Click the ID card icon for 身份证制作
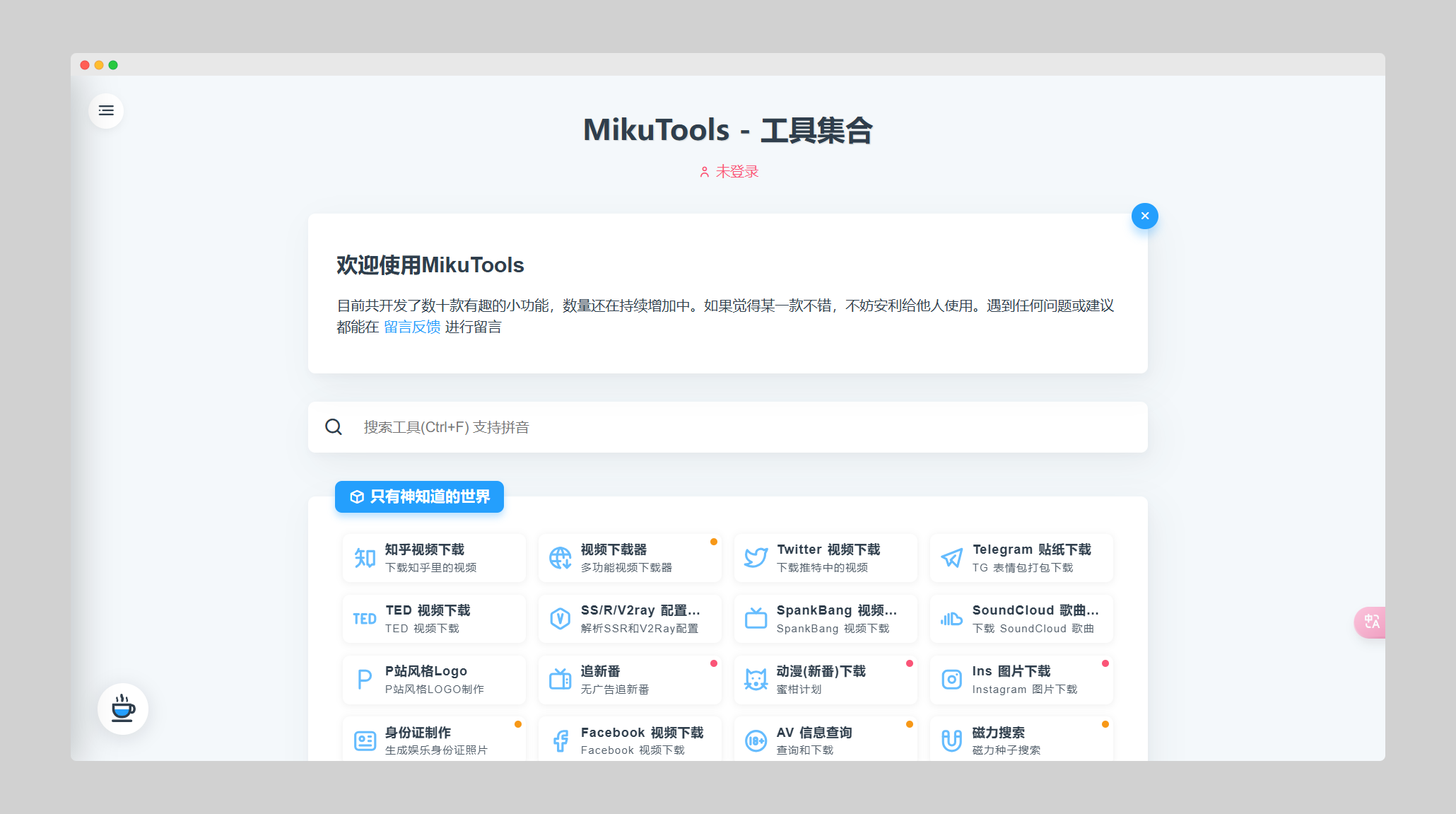 [365, 740]
